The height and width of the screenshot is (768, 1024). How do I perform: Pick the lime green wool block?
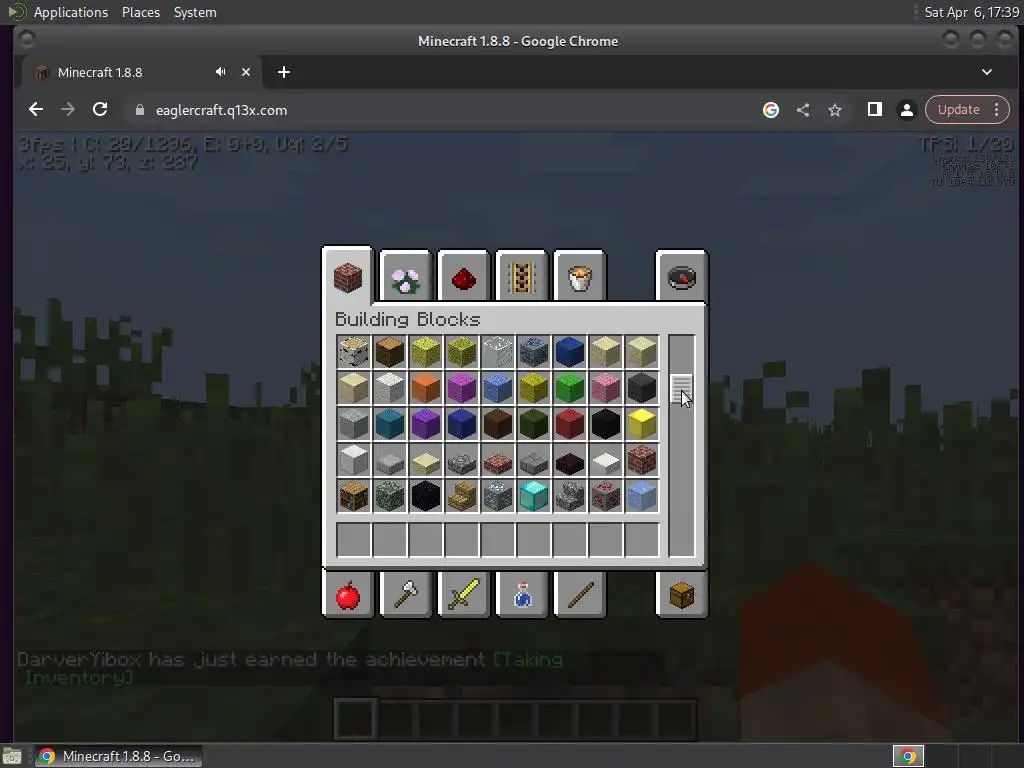569,388
